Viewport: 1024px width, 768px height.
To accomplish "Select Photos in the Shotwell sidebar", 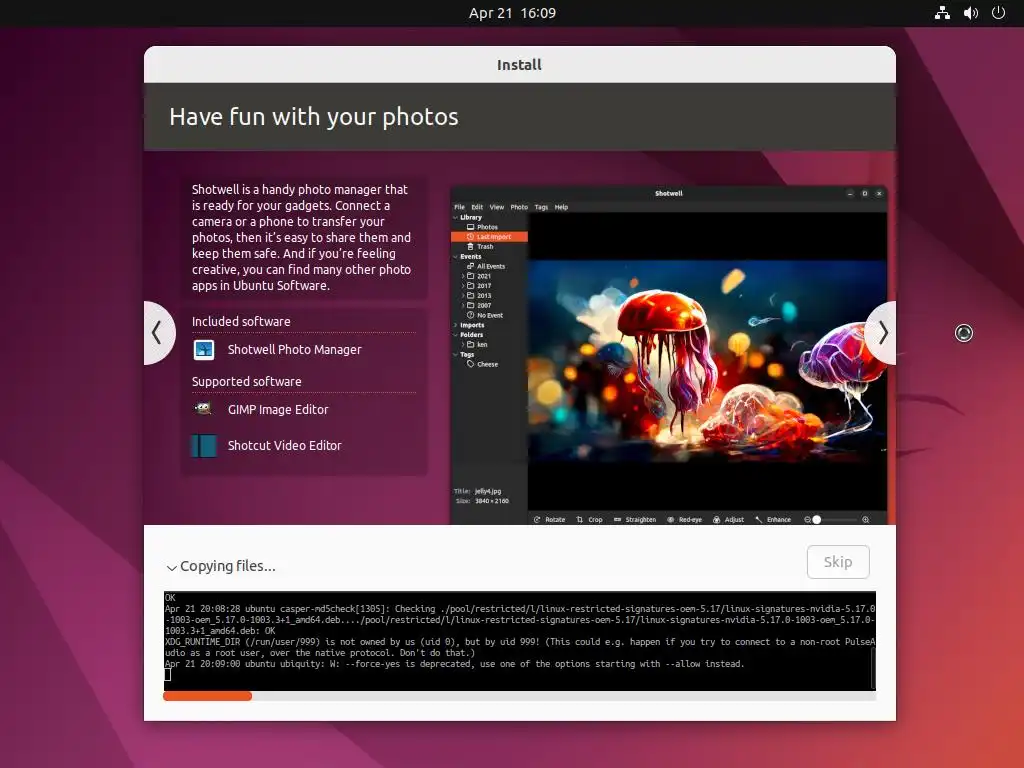I will (x=483, y=227).
